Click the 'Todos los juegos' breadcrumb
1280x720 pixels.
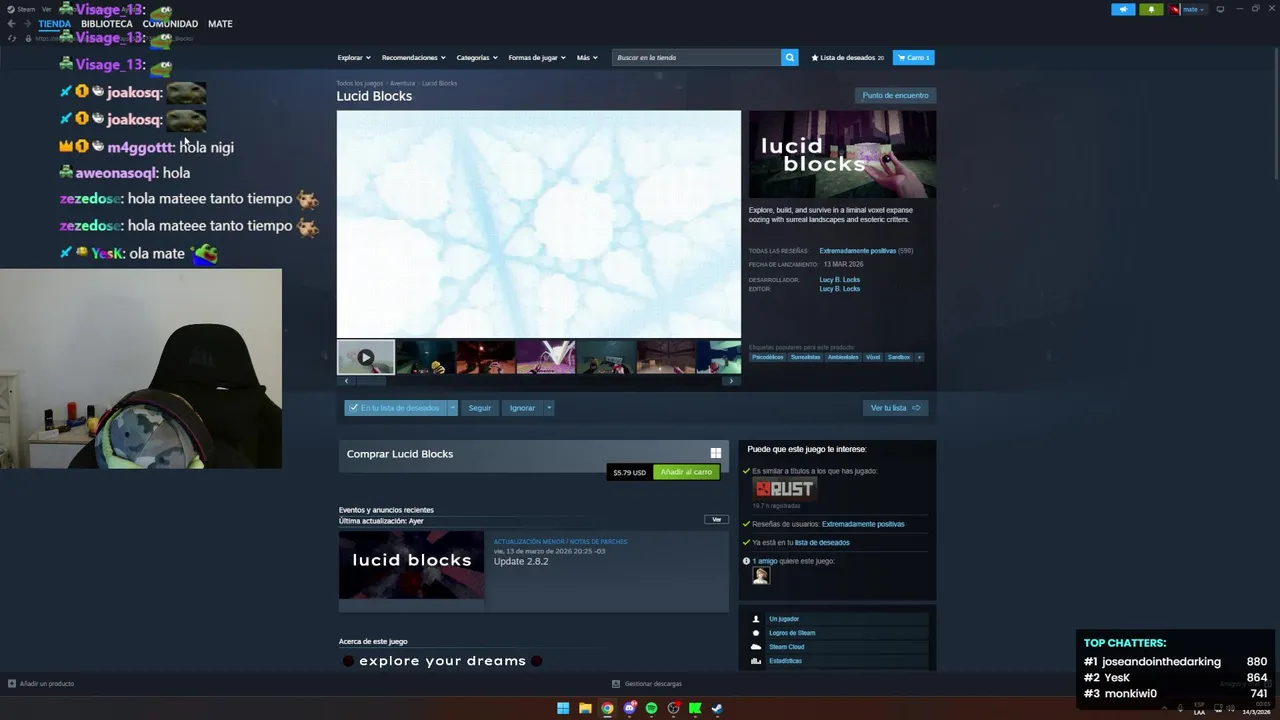coord(359,83)
